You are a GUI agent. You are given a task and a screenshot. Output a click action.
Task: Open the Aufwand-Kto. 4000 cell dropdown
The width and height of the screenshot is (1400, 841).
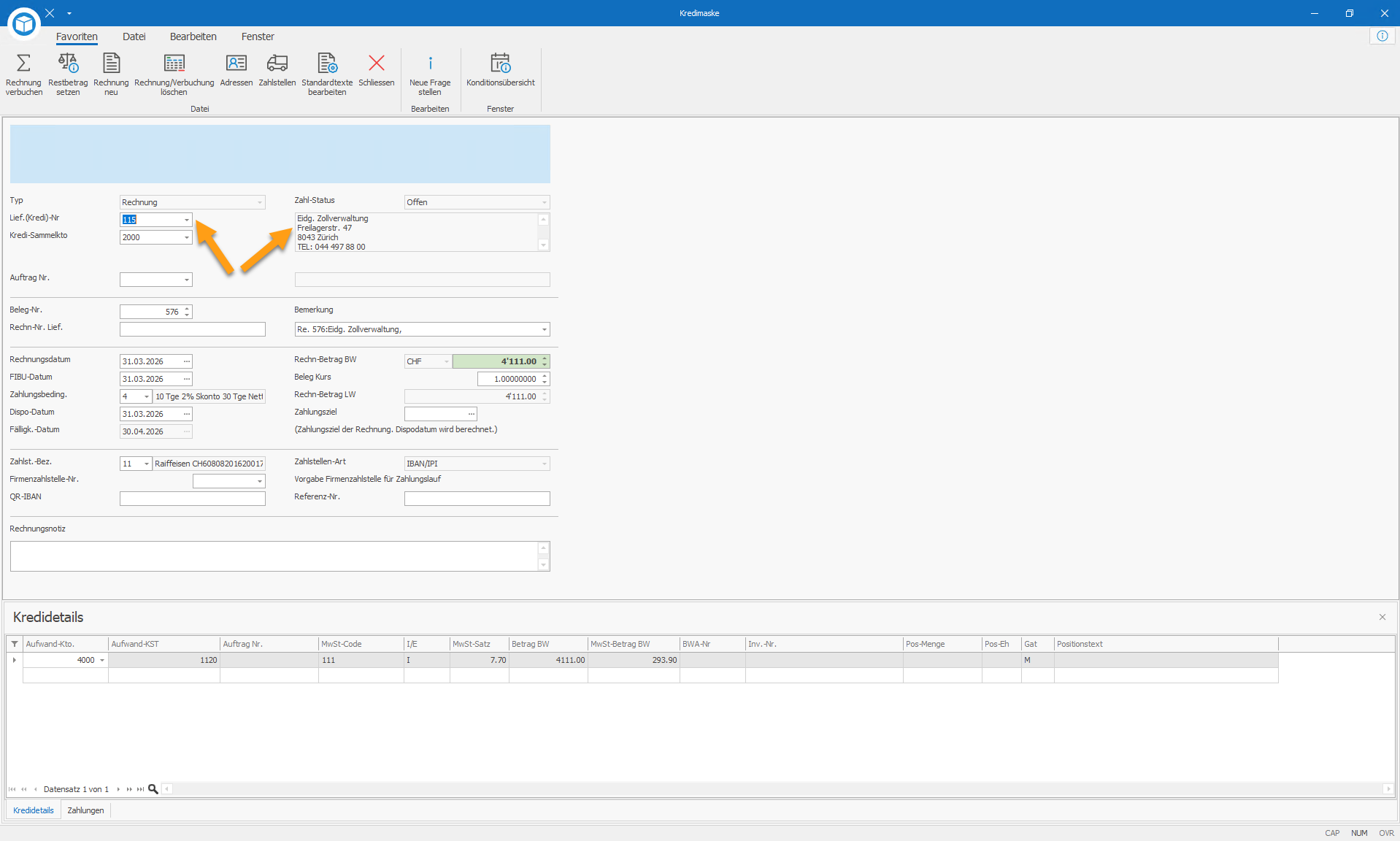pos(101,660)
